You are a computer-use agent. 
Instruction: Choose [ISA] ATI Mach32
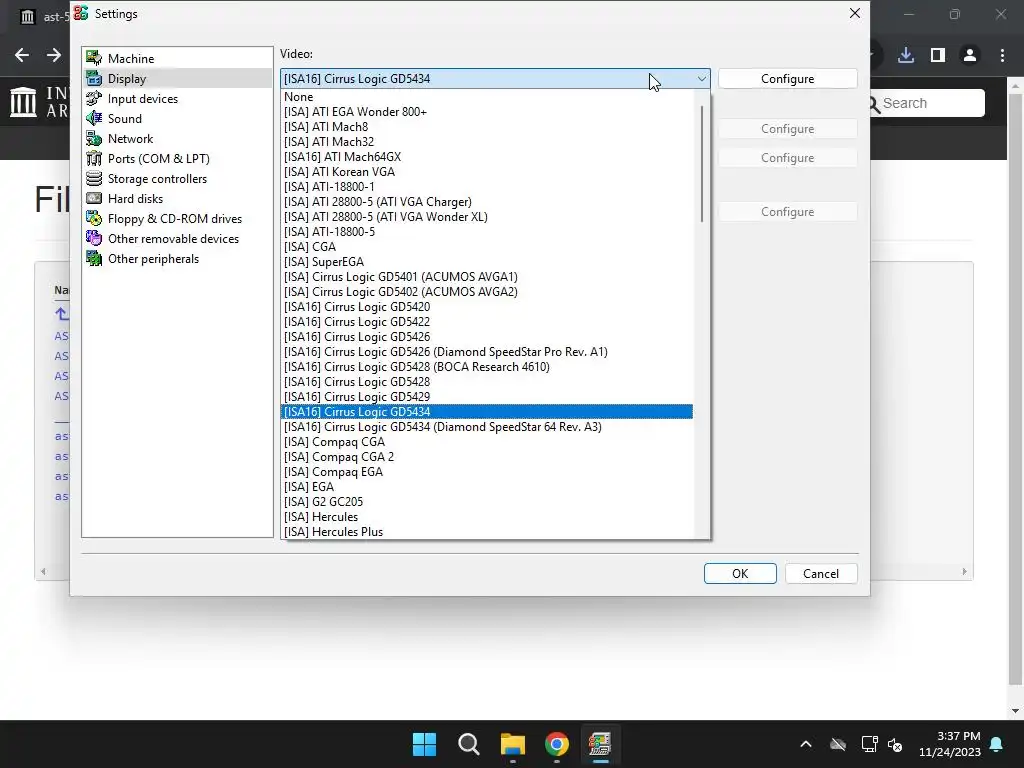point(487,142)
